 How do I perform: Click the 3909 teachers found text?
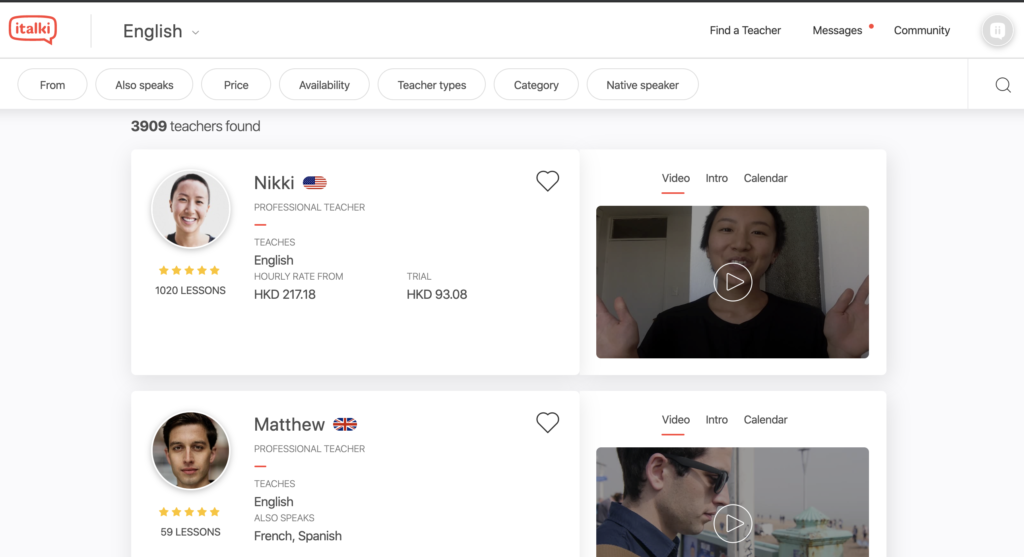coord(195,126)
